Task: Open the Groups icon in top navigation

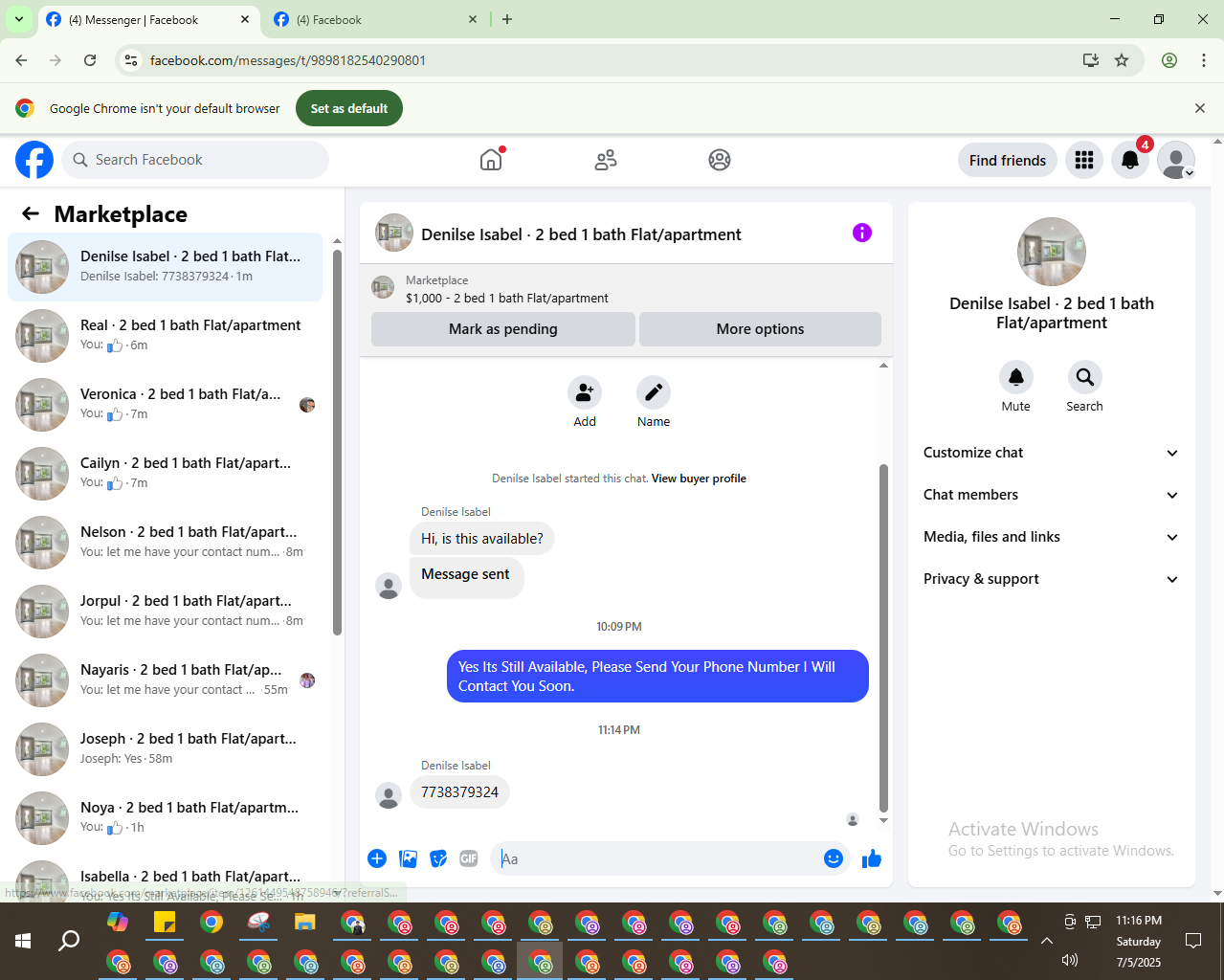Action: click(x=720, y=160)
